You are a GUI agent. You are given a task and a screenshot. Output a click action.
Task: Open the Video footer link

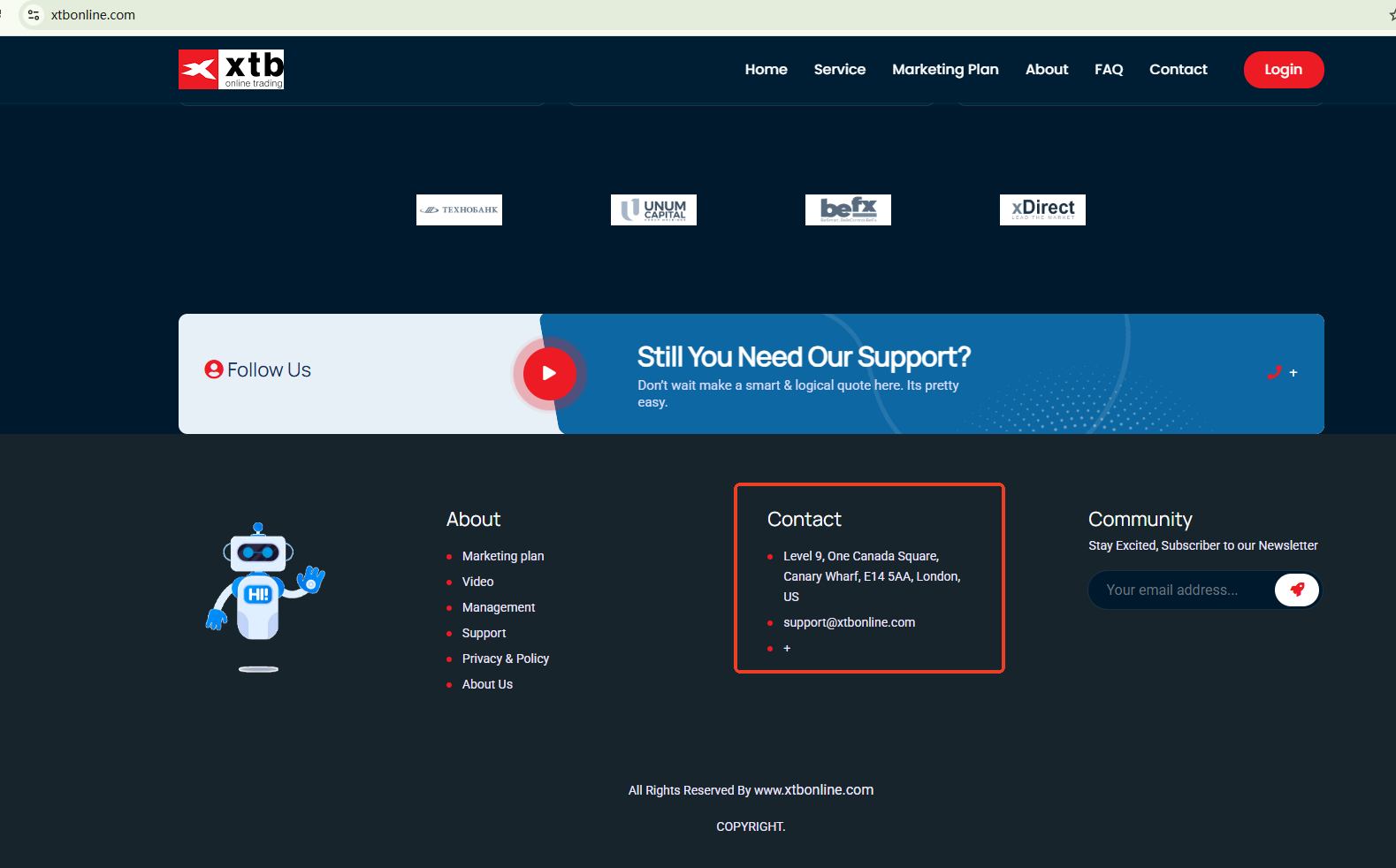coord(477,582)
